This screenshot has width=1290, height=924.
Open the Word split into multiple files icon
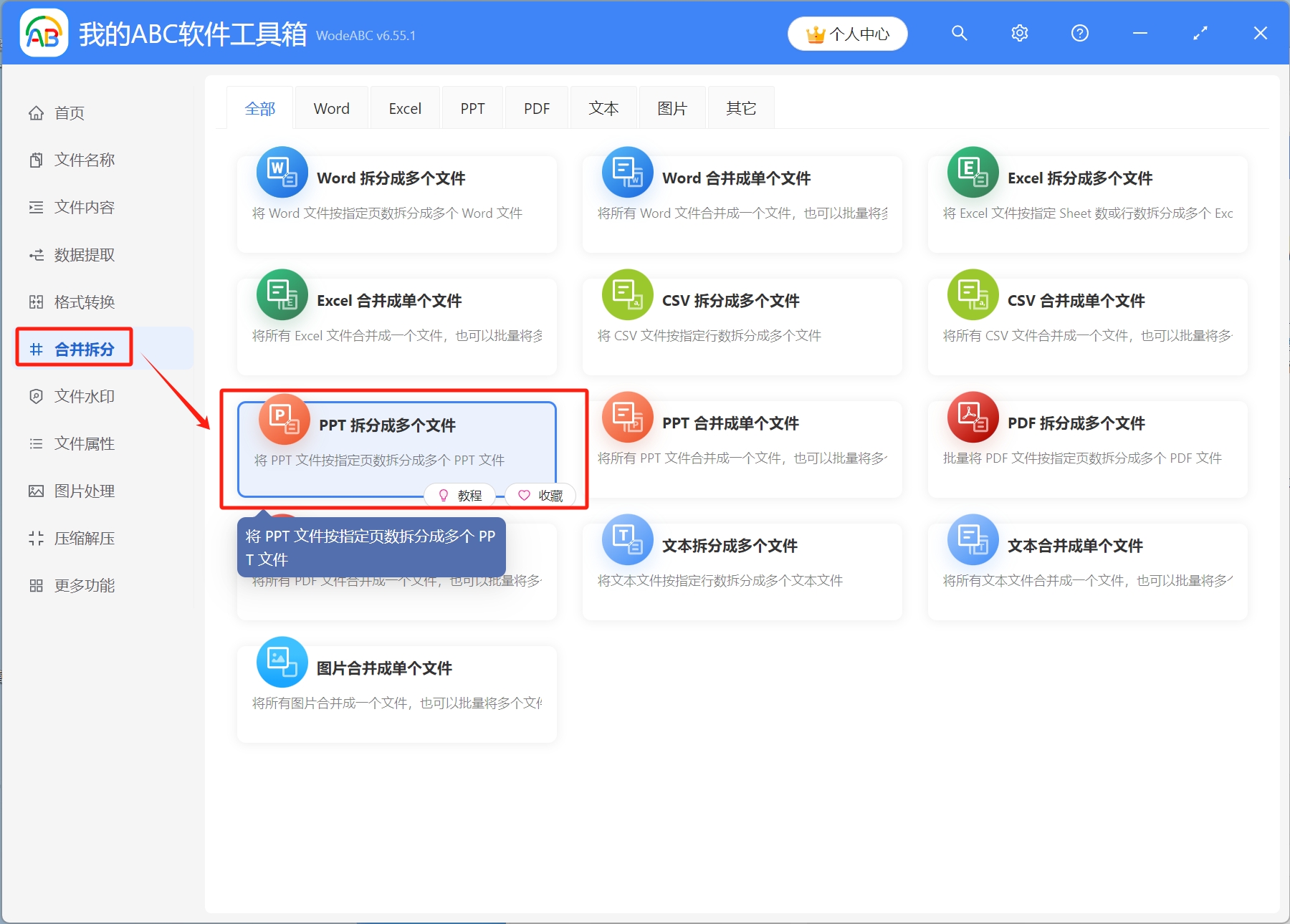[282, 173]
